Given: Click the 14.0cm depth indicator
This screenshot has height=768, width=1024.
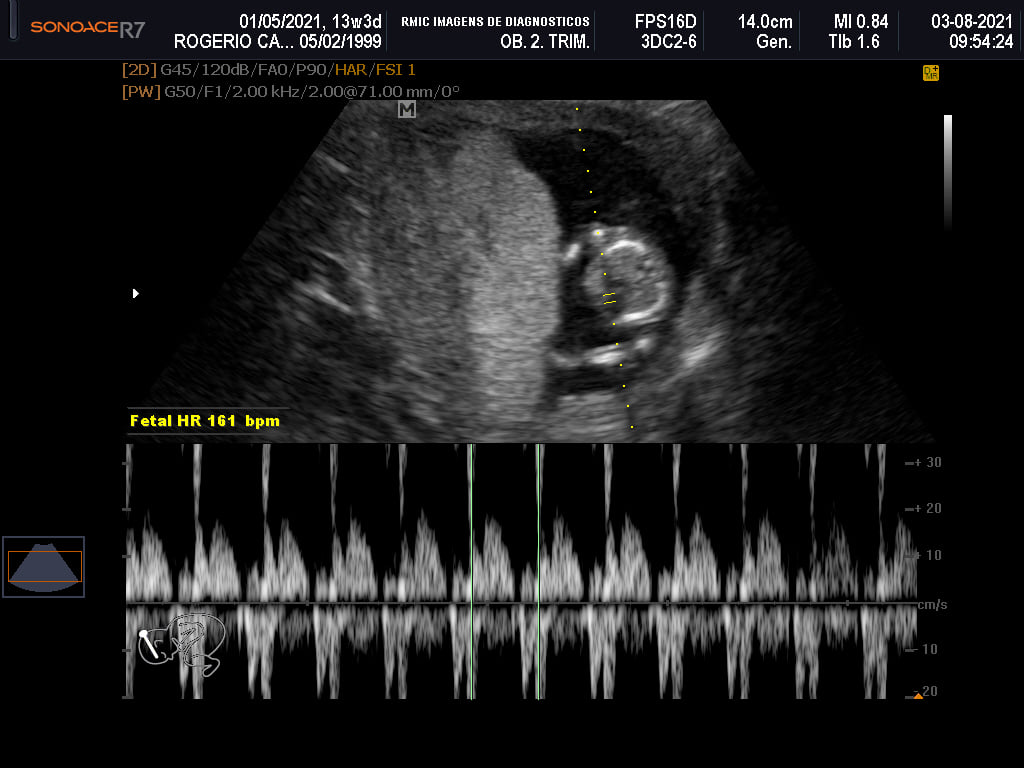Looking at the screenshot, I should (765, 22).
